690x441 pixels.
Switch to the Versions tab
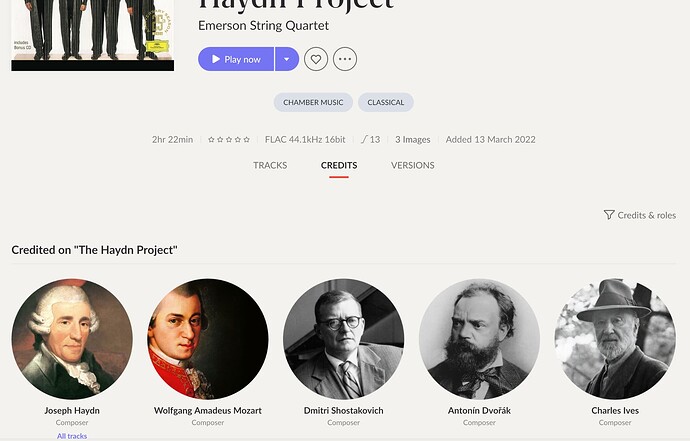(x=413, y=165)
